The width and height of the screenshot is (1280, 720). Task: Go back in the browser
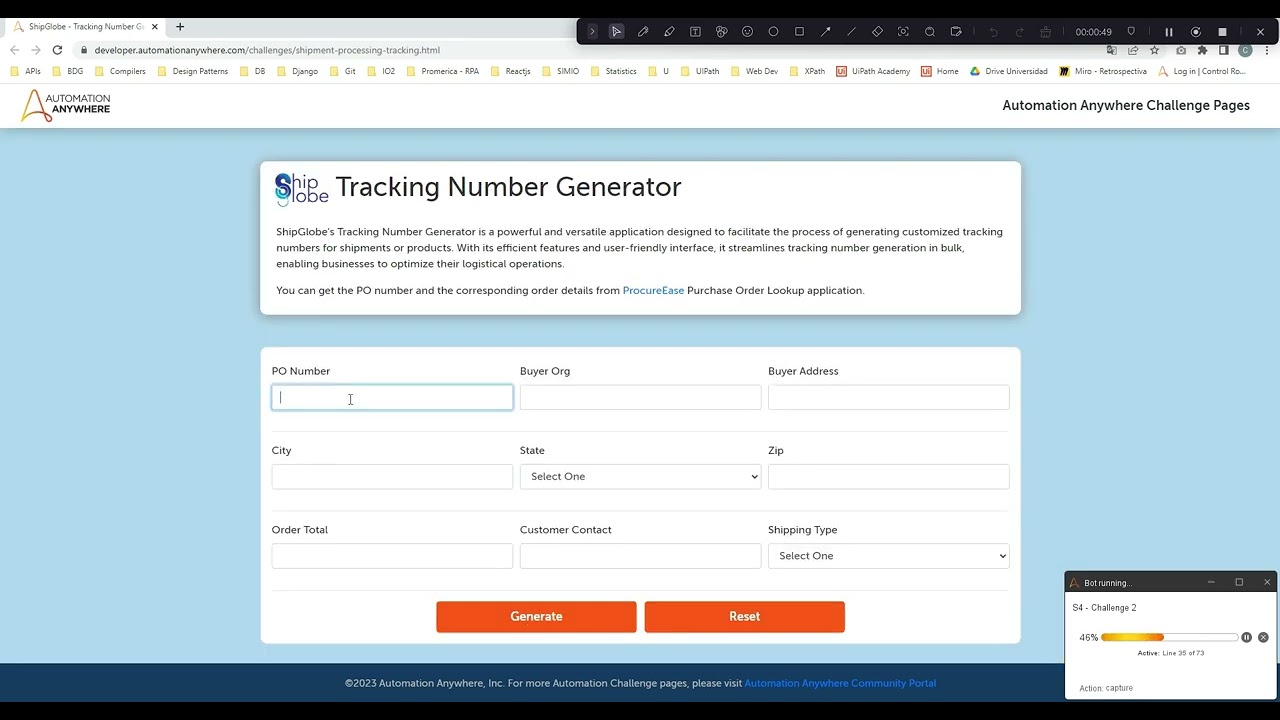pos(14,50)
